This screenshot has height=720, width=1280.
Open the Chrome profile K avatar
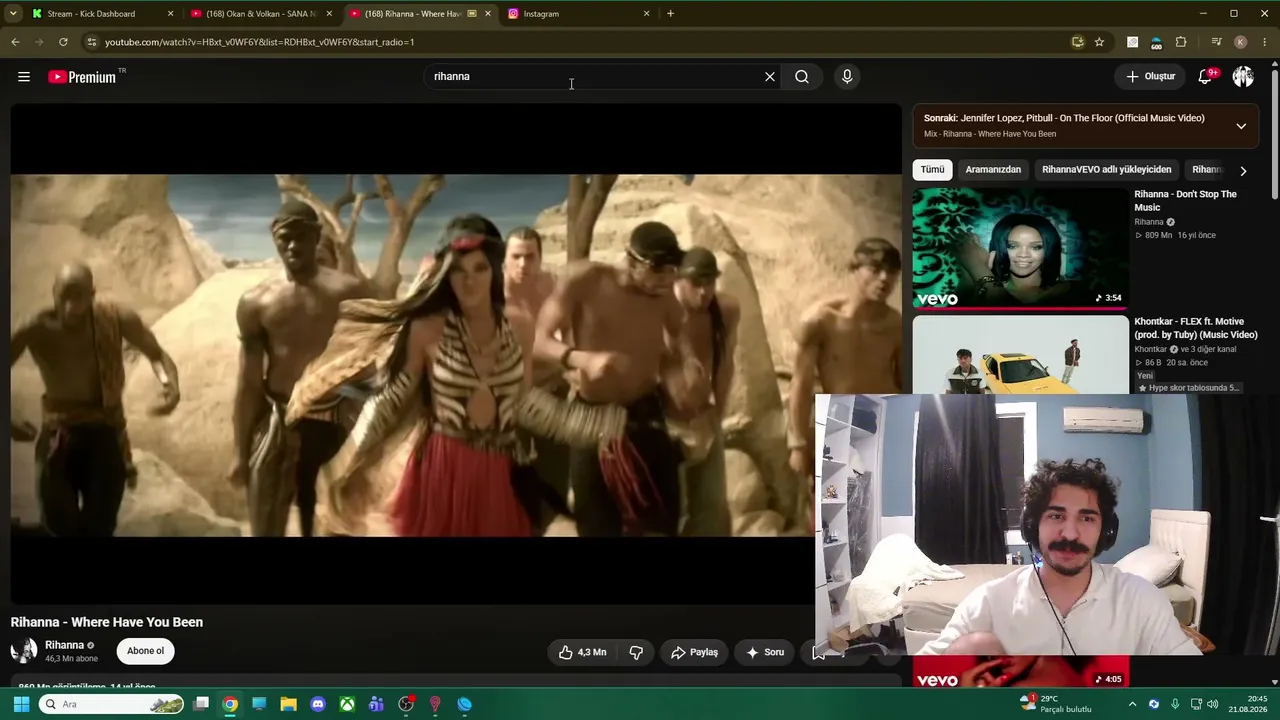tap(1241, 42)
